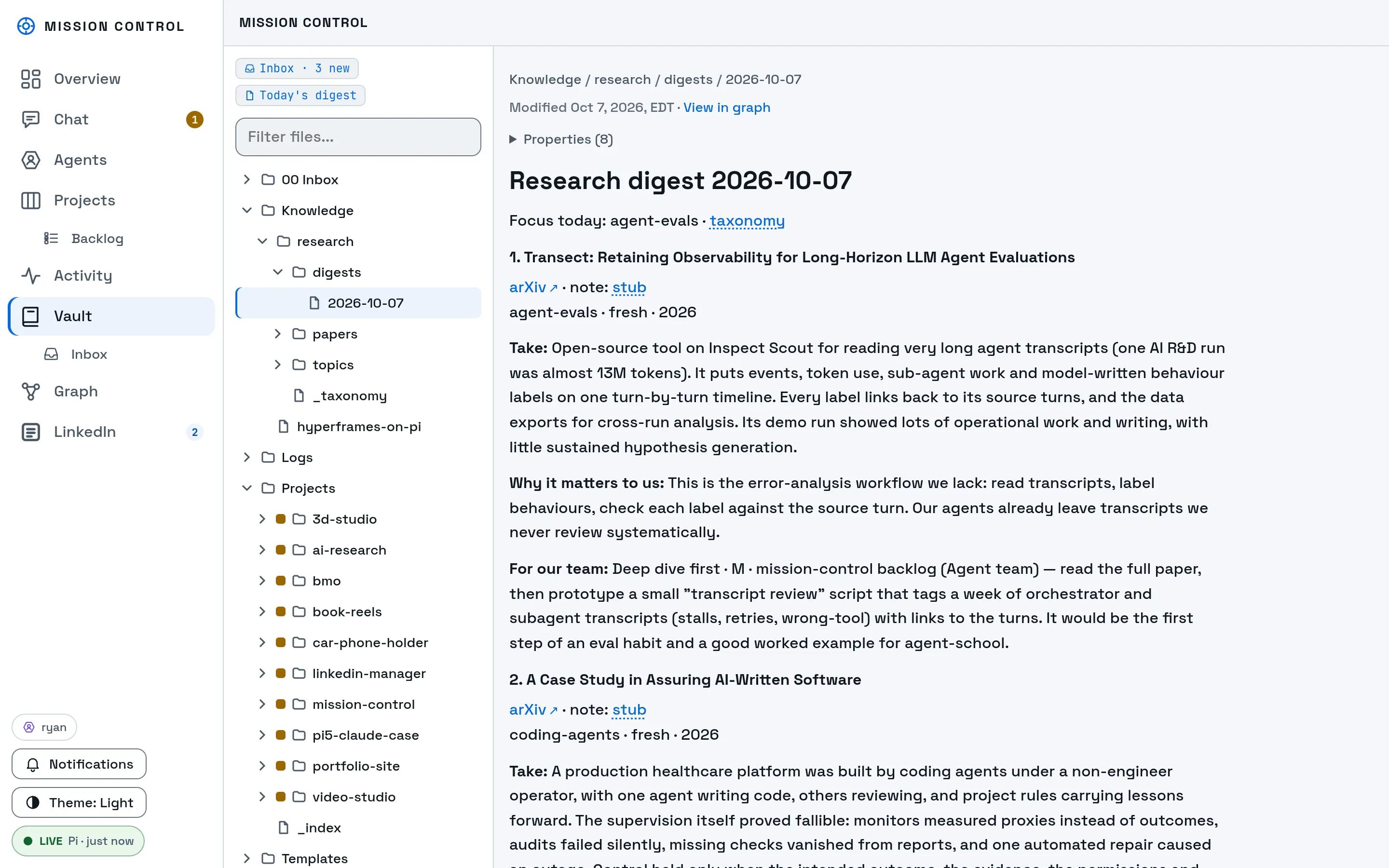The image size is (1389, 868).
Task: Collapse the Knowledge folder chevron
Action: (246, 211)
